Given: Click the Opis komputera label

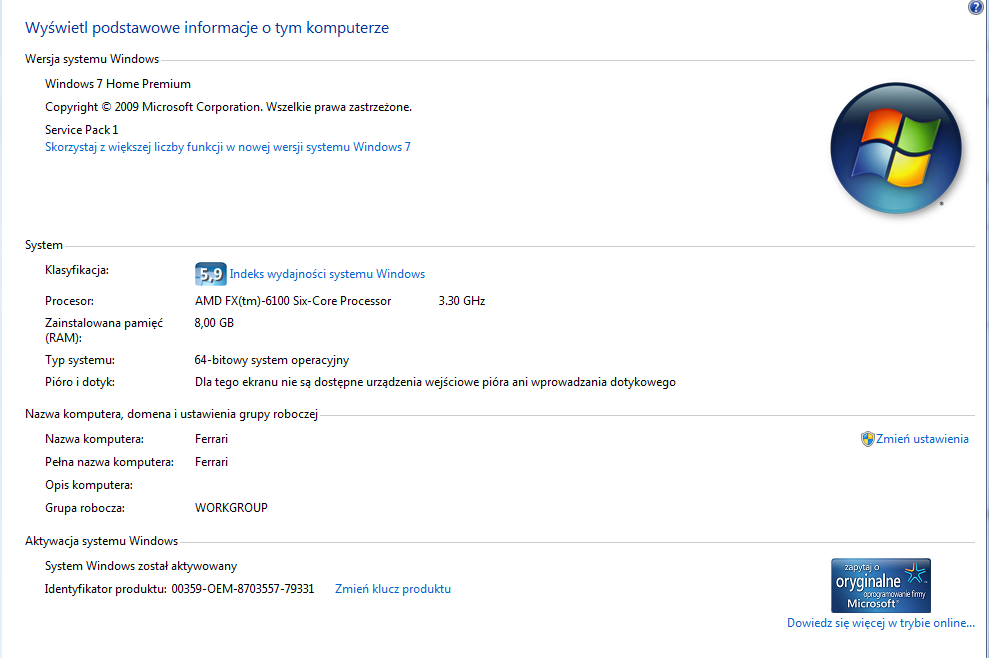Looking at the screenshot, I should coord(89,485).
